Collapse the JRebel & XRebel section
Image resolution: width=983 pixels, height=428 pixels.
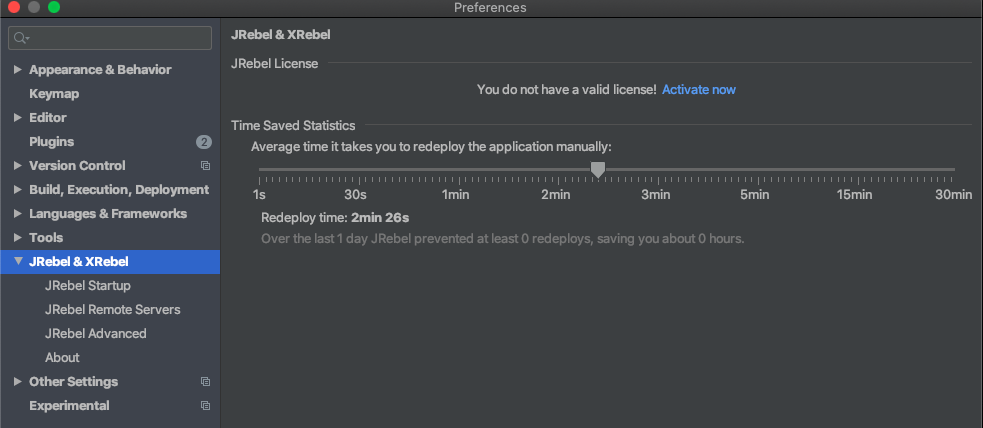pyautogui.click(x=17, y=262)
